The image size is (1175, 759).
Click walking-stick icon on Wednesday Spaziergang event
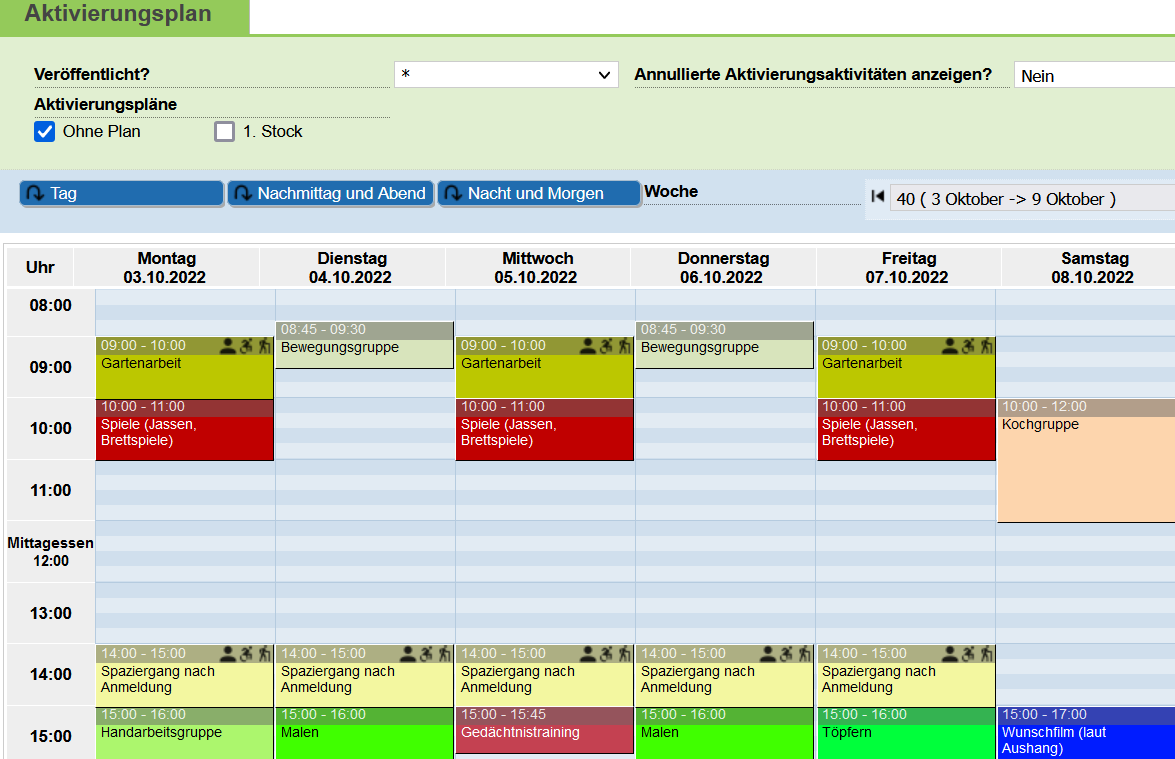point(625,654)
